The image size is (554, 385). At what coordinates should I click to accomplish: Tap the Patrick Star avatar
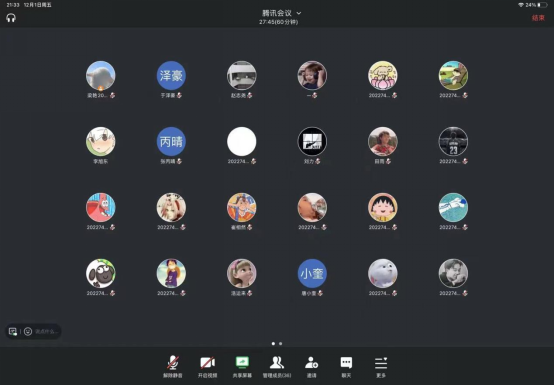point(101,207)
